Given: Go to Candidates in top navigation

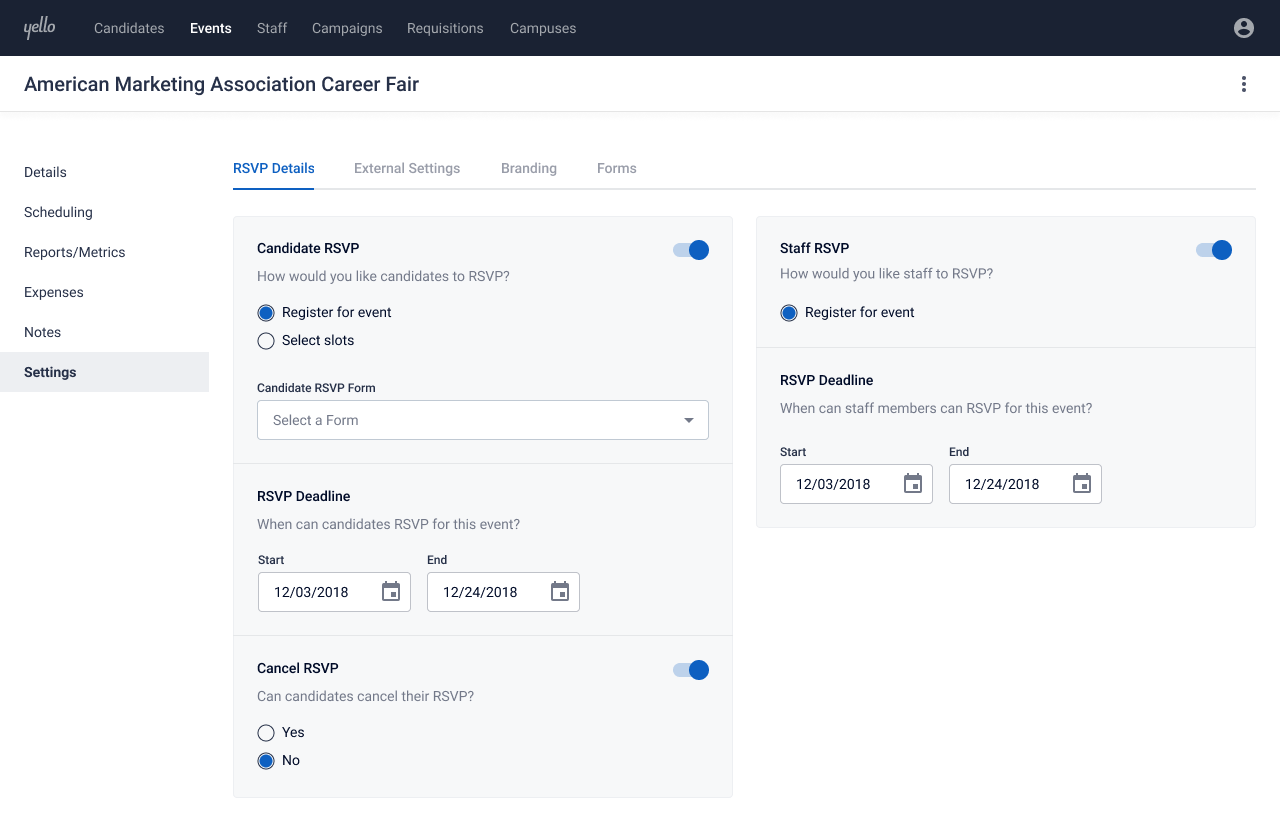Looking at the screenshot, I should [x=129, y=28].
